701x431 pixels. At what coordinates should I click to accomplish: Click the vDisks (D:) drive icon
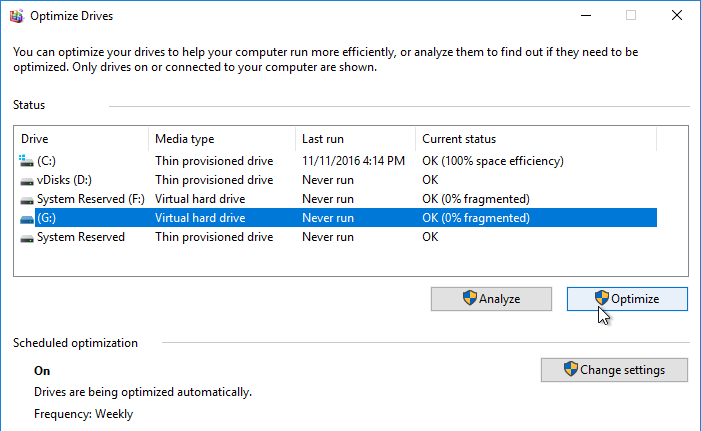pos(27,181)
